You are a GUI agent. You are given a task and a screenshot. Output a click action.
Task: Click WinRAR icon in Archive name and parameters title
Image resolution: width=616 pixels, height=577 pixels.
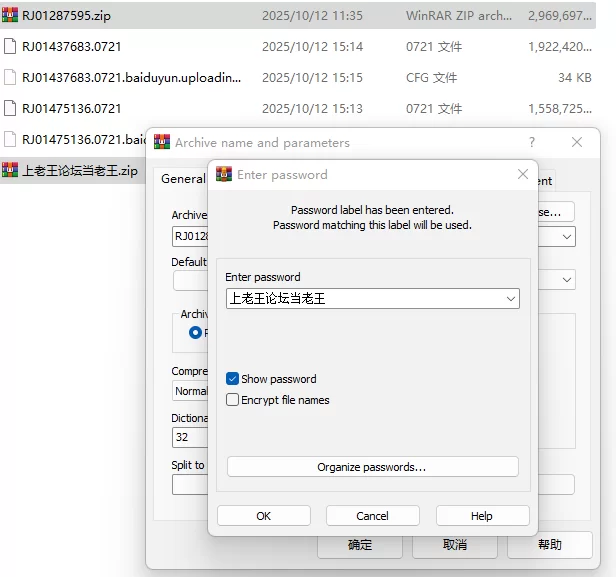pos(162,143)
